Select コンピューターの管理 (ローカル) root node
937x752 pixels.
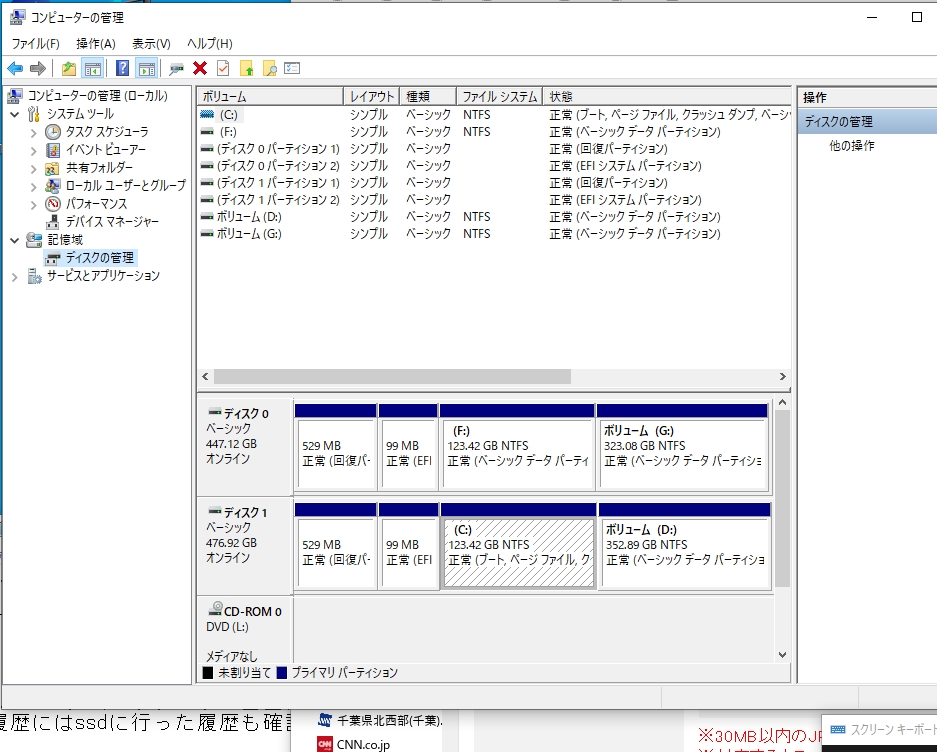click(x=97, y=96)
